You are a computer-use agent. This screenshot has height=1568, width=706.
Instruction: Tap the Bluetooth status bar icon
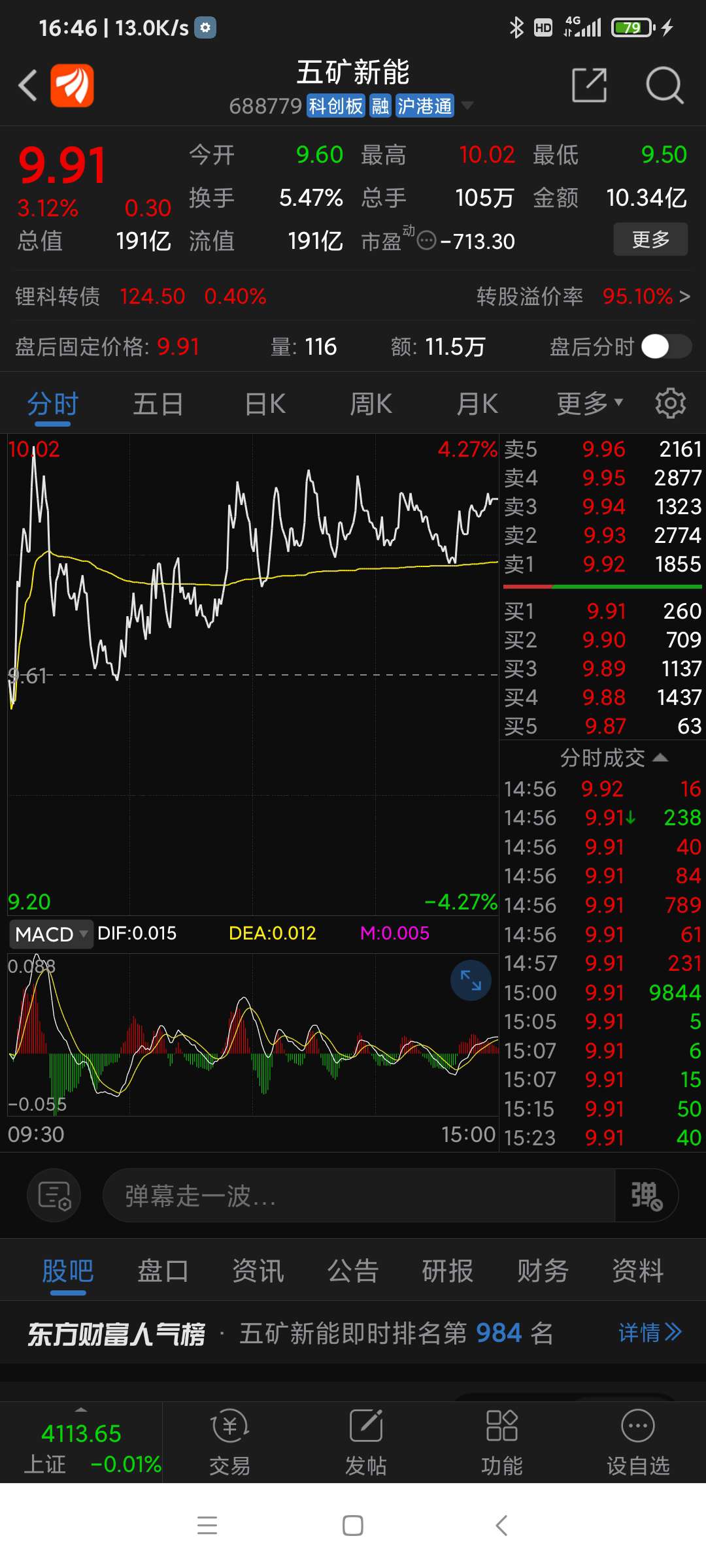pyautogui.click(x=516, y=27)
